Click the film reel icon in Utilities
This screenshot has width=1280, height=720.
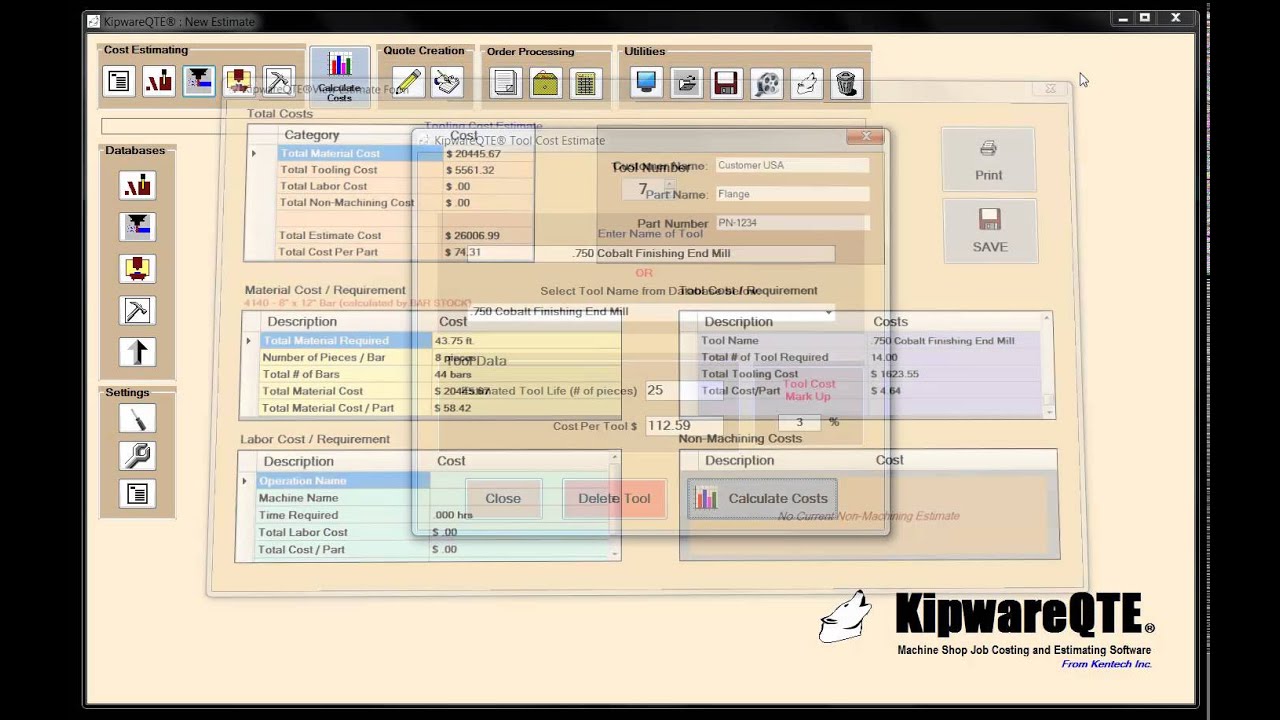coord(767,83)
